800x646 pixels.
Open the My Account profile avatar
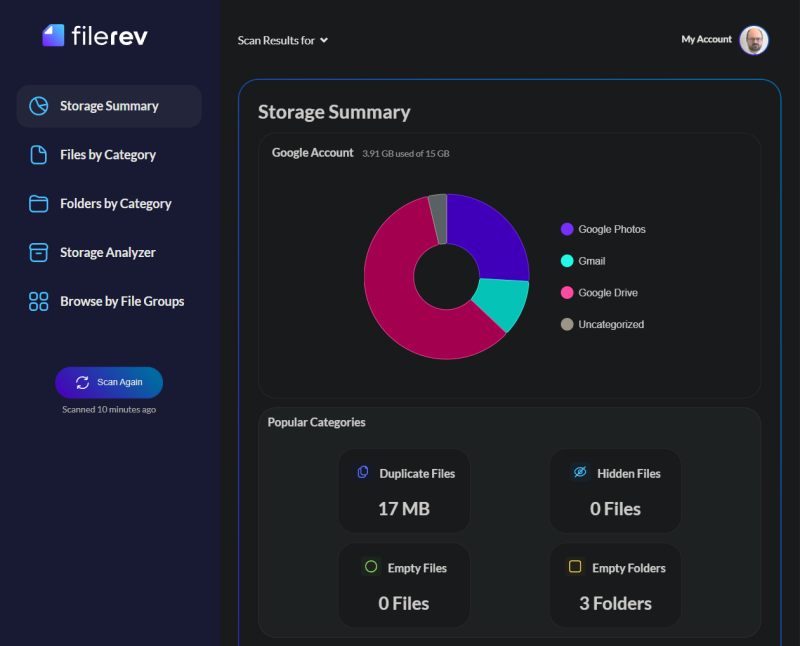[754, 40]
